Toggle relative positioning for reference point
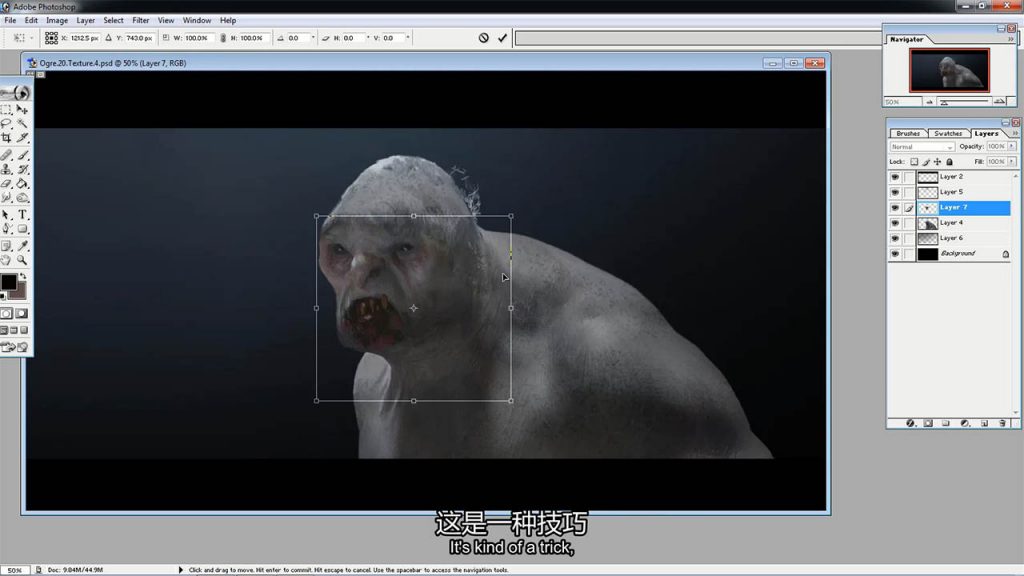Image resolution: width=1024 pixels, height=576 pixels. point(108,38)
